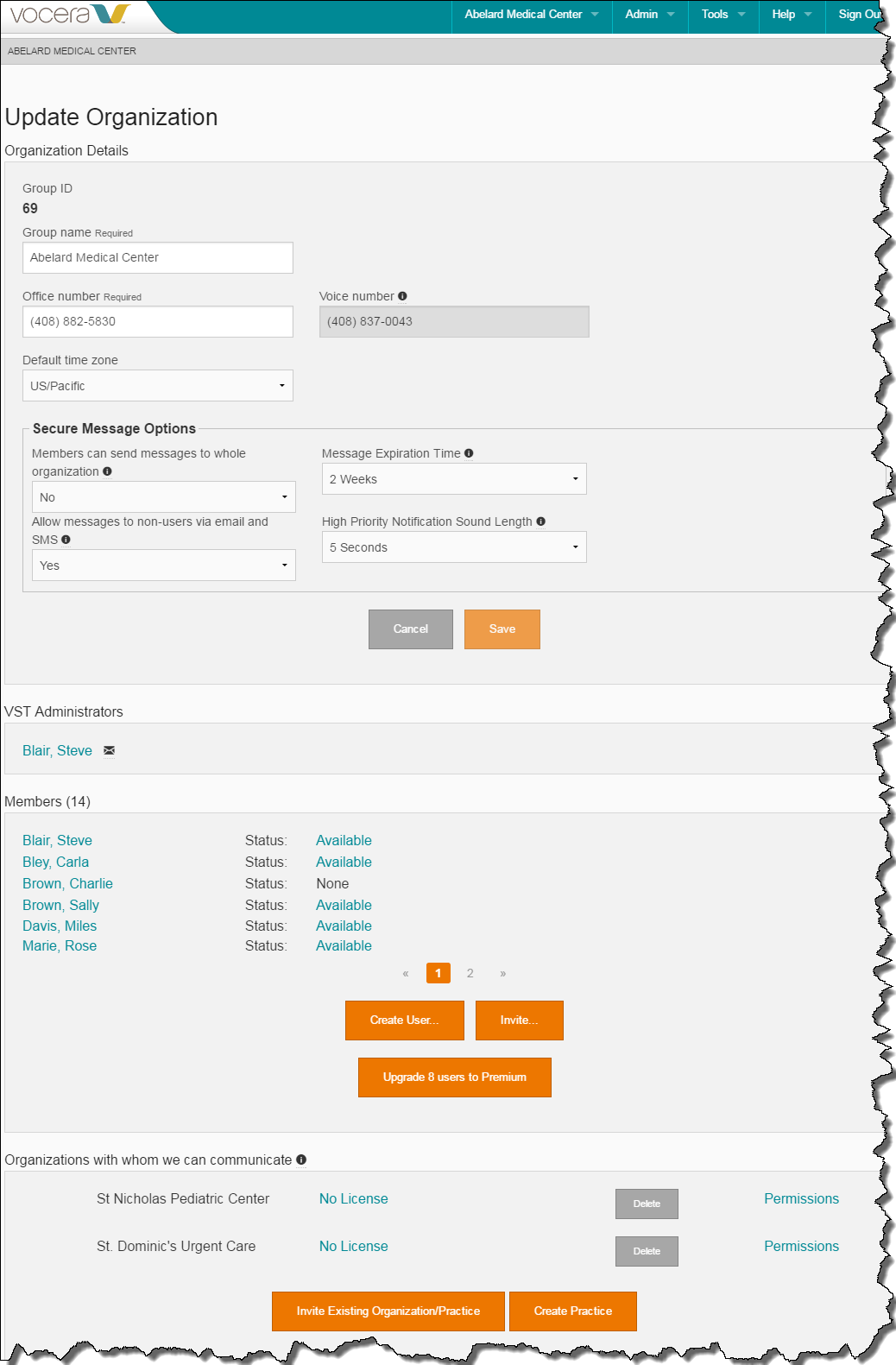
Task: Click the email envelope icon beside Blair, Steve
Action: pos(109,750)
